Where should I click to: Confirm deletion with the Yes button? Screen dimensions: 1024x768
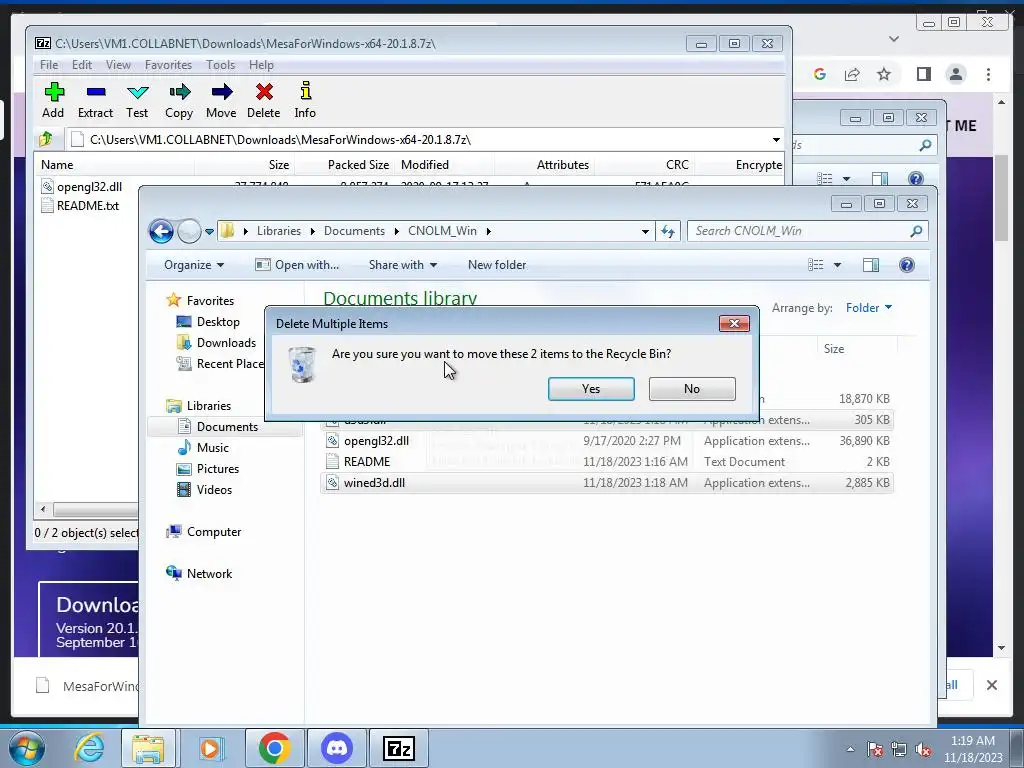point(591,389)
